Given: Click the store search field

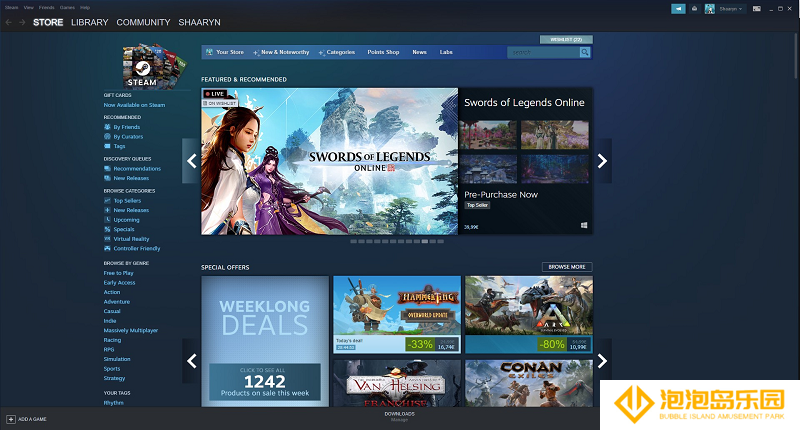Looking at the screenshot, I should click(x=543, y=52).
